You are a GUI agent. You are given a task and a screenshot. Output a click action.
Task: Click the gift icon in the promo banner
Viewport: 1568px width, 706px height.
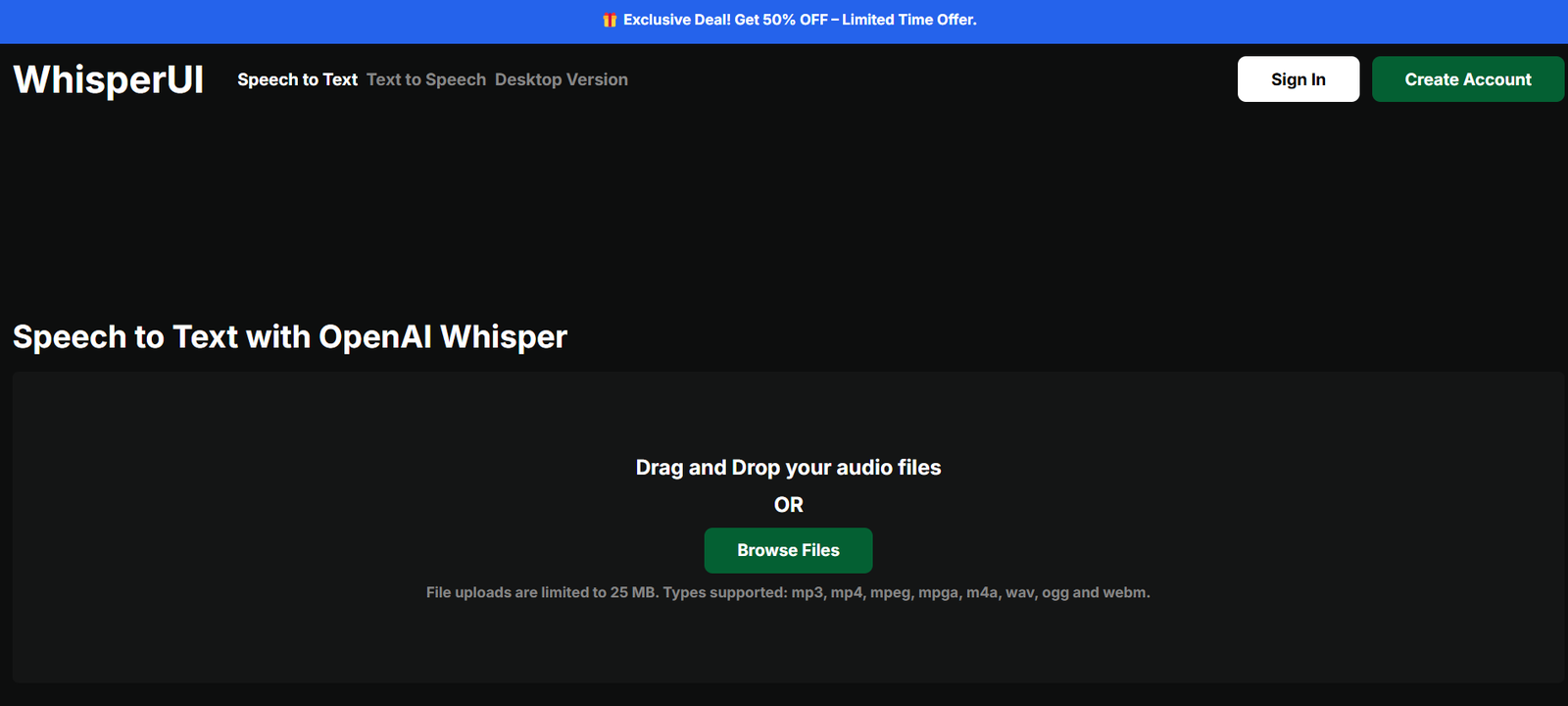(610, 21)
